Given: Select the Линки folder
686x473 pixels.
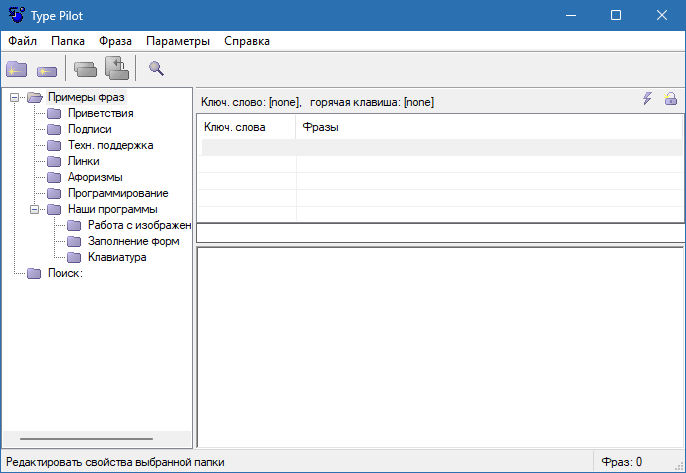Looking at the screenshot, I should pyautogui.click(x=84, y=161).
